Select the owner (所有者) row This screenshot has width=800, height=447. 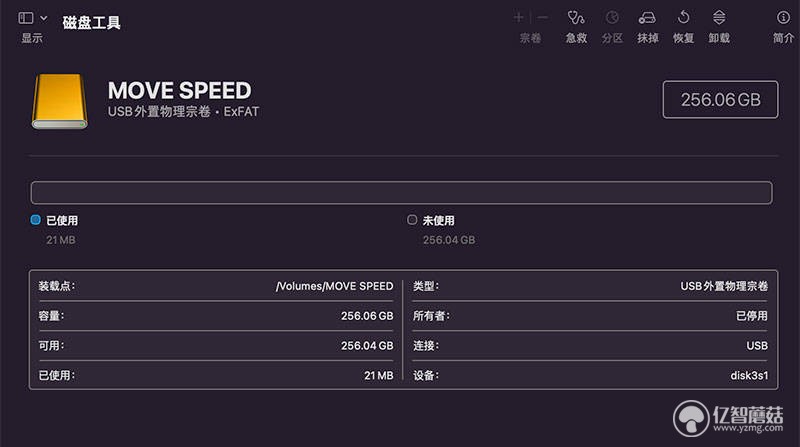[590, 316]
